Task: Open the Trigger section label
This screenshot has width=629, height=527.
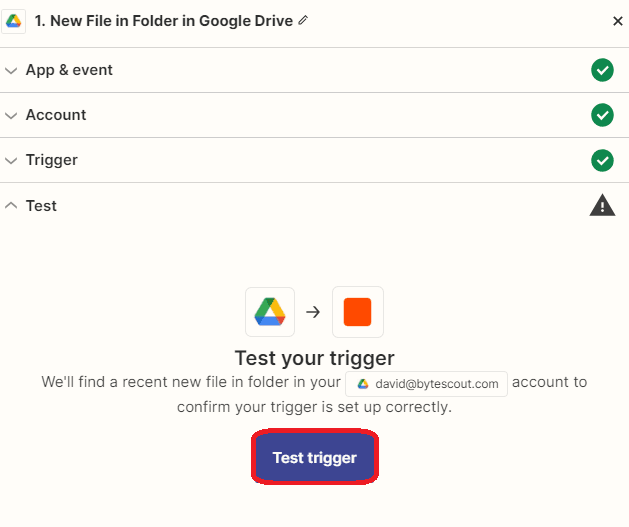Action: [52, 160]
